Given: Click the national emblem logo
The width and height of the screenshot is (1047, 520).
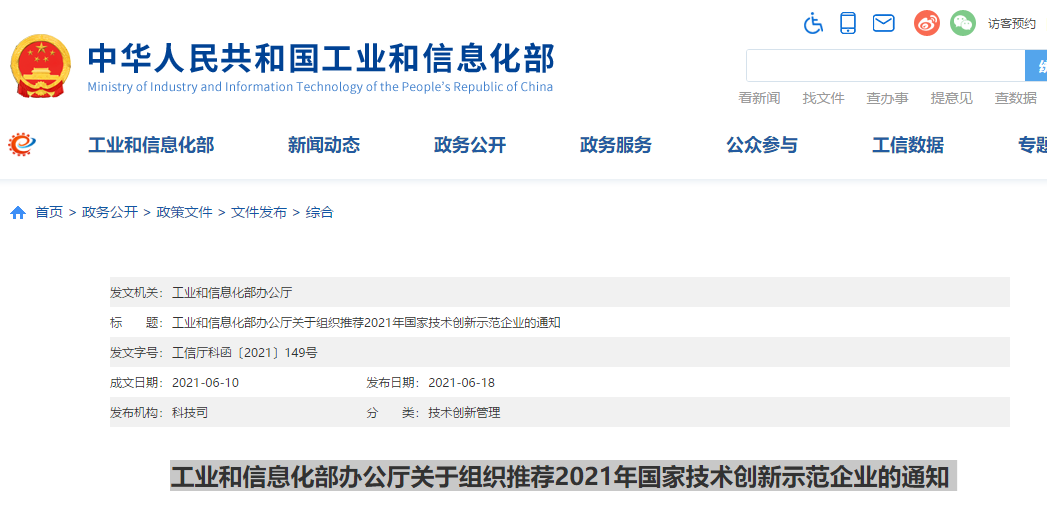Looking at the screenshot, I should [41, 65].
